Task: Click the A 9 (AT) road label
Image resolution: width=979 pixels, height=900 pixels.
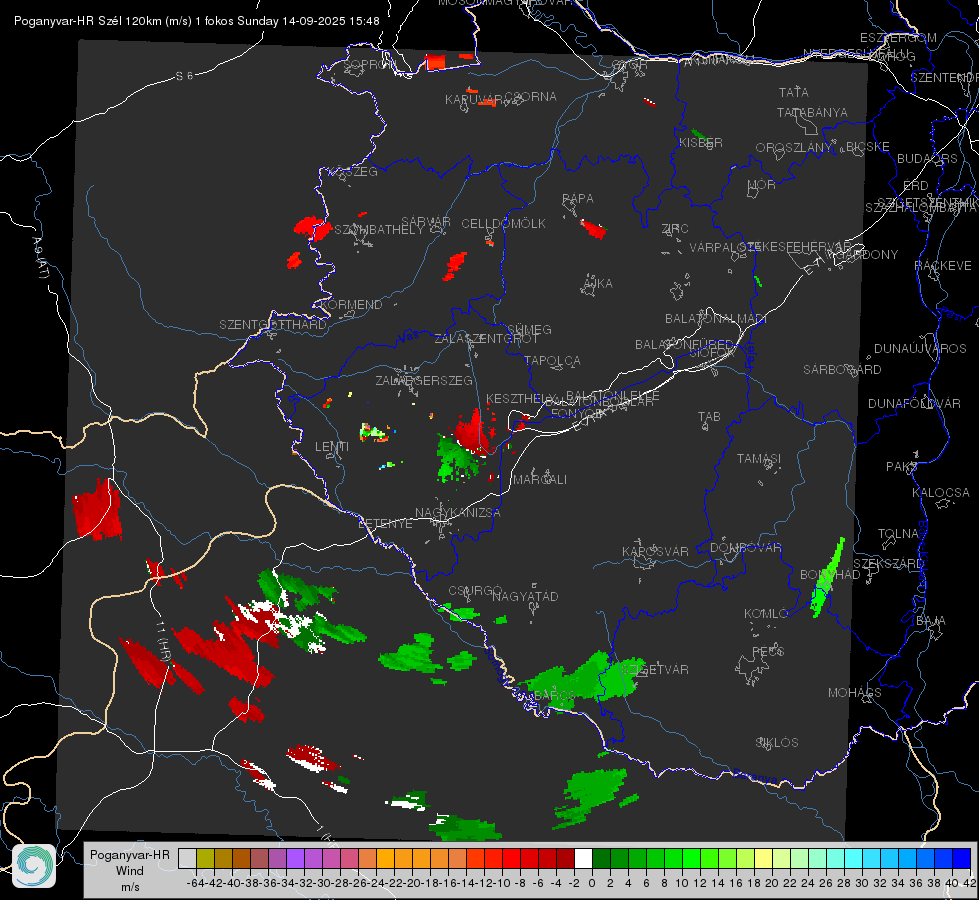Action: 41,257
